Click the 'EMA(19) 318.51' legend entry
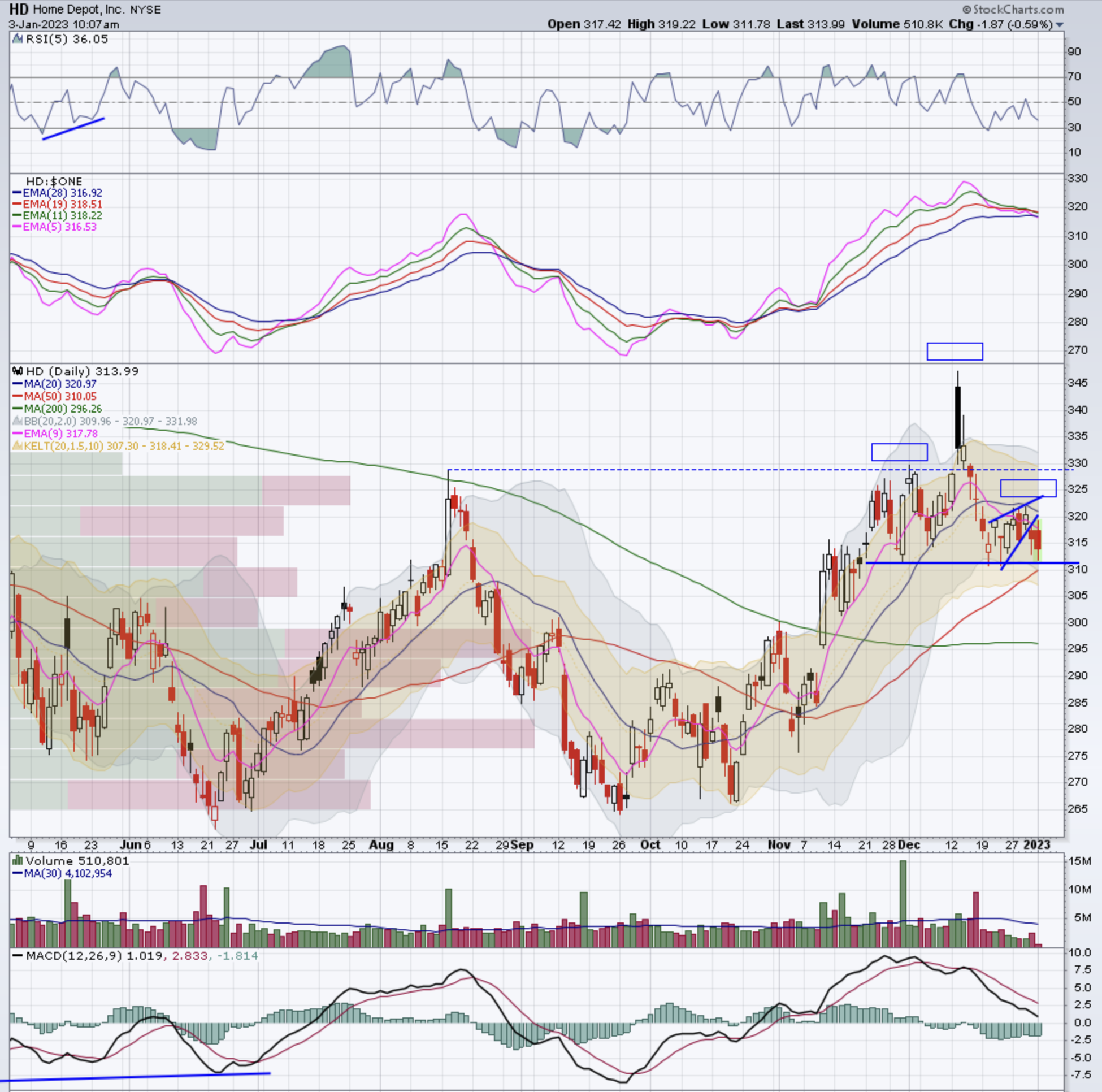The width and height of the screenshot is (1102, 1092). (62, 204)
